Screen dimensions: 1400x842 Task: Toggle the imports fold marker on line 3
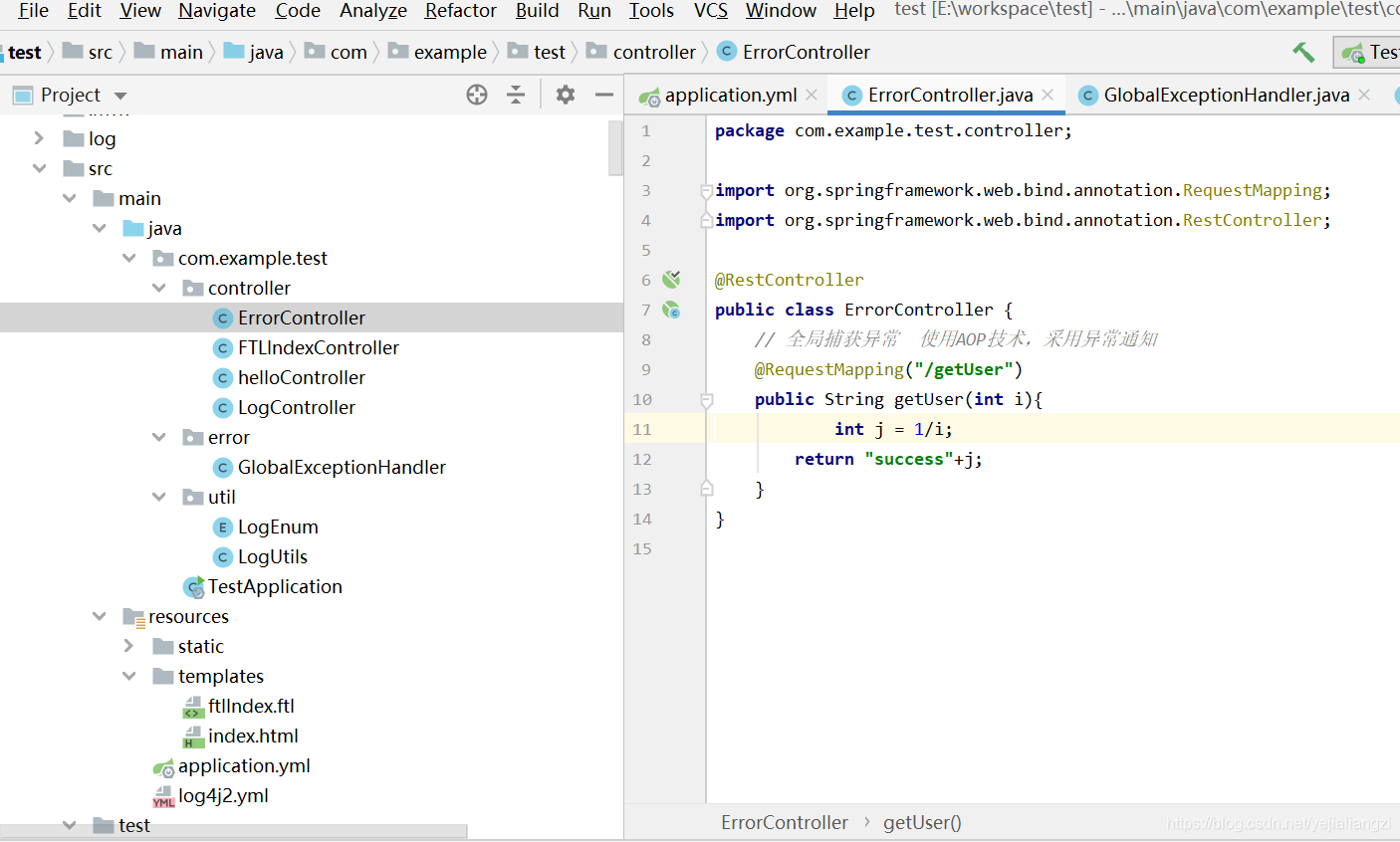(706, 190)
